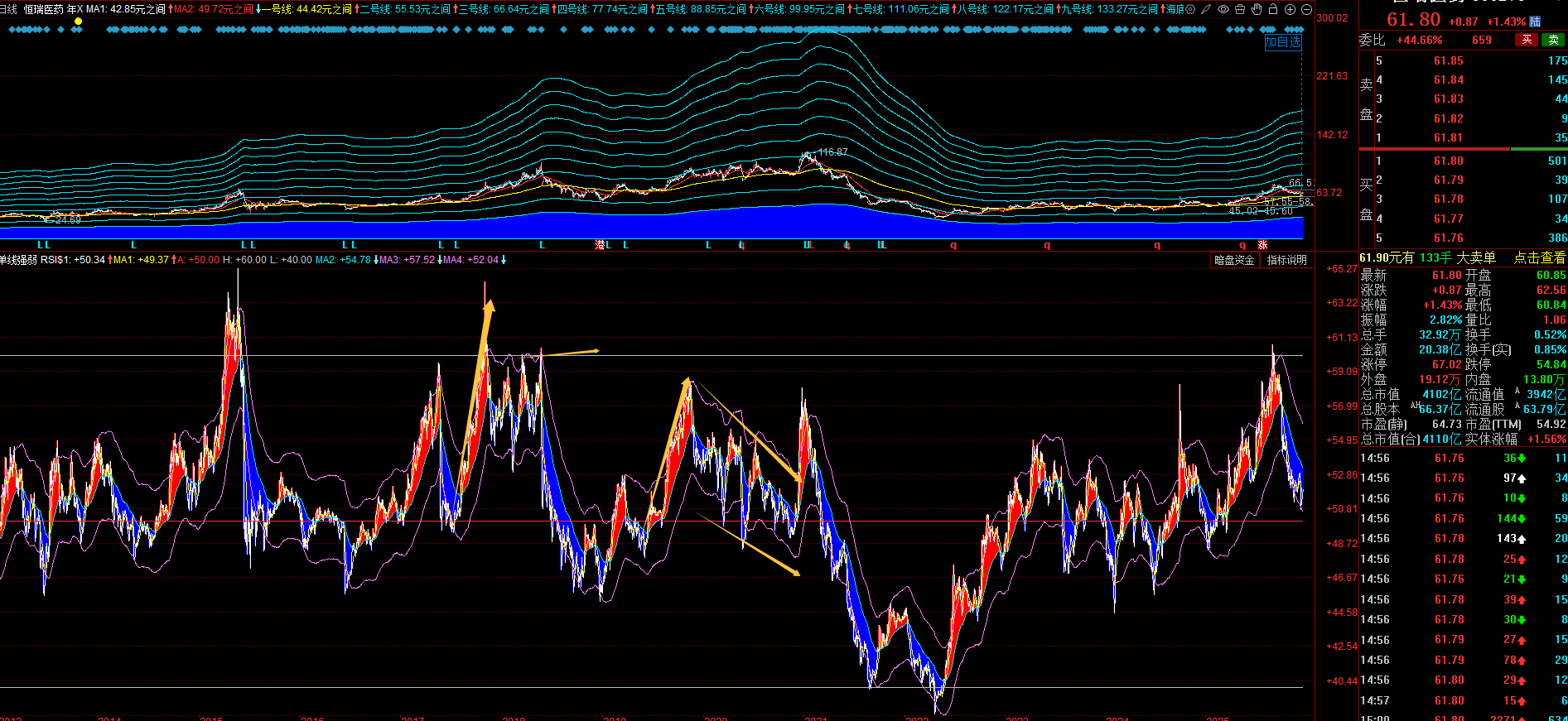Viewport: 1568px width, 721px height.
Task: Click the 涨停 67.02 value
Action: 1447,364
